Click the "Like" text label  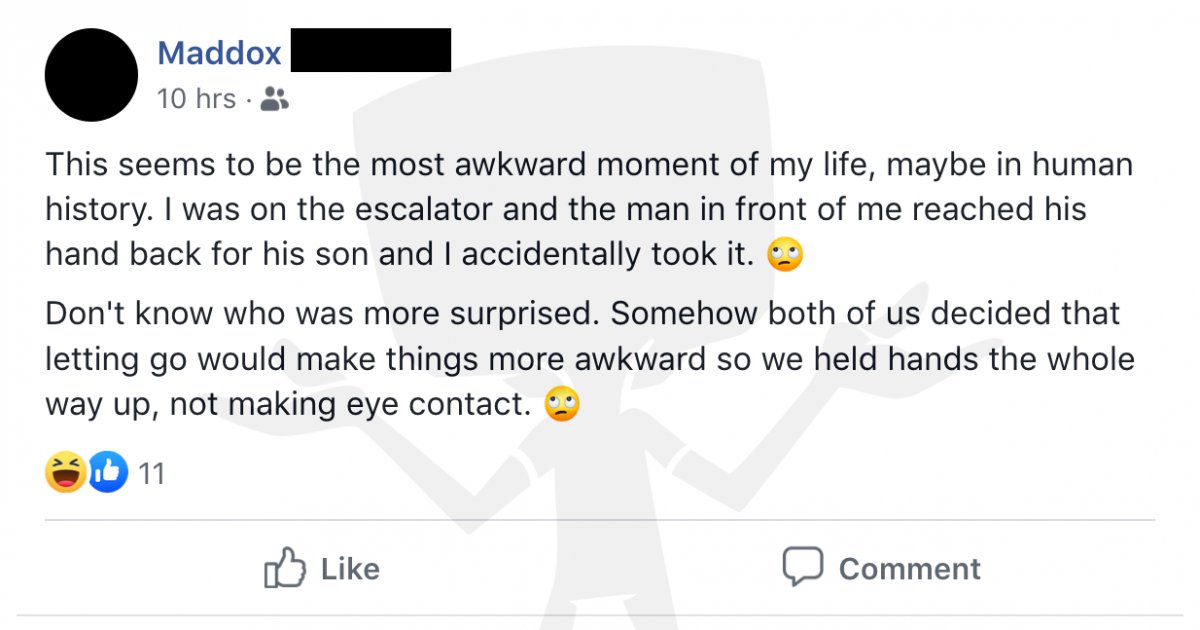point(350,568)
